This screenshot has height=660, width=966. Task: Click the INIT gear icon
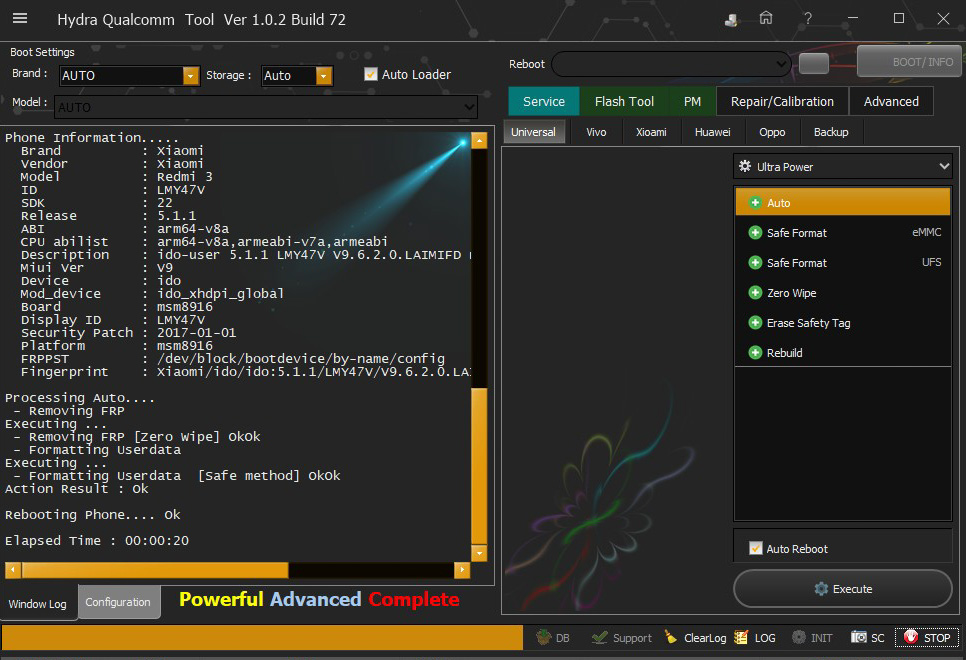(798, 637)
